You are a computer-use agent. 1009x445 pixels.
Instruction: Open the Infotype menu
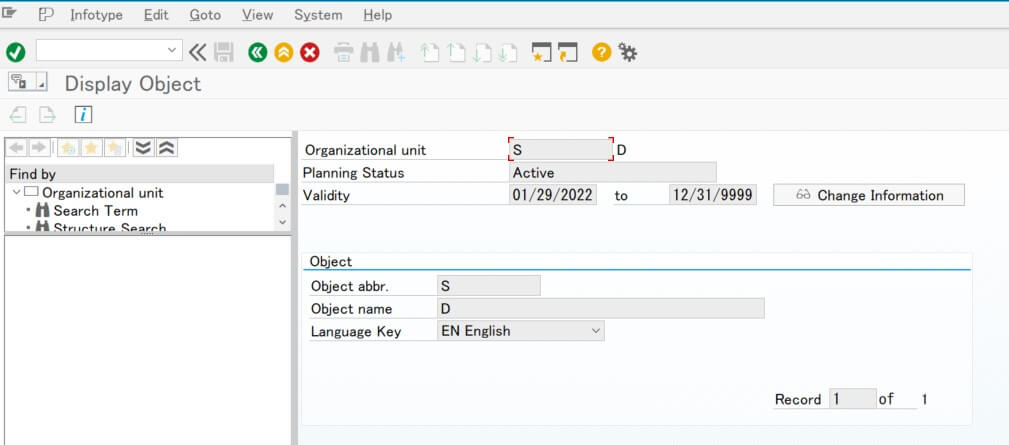pyautogui.click(x=97, y=15)
